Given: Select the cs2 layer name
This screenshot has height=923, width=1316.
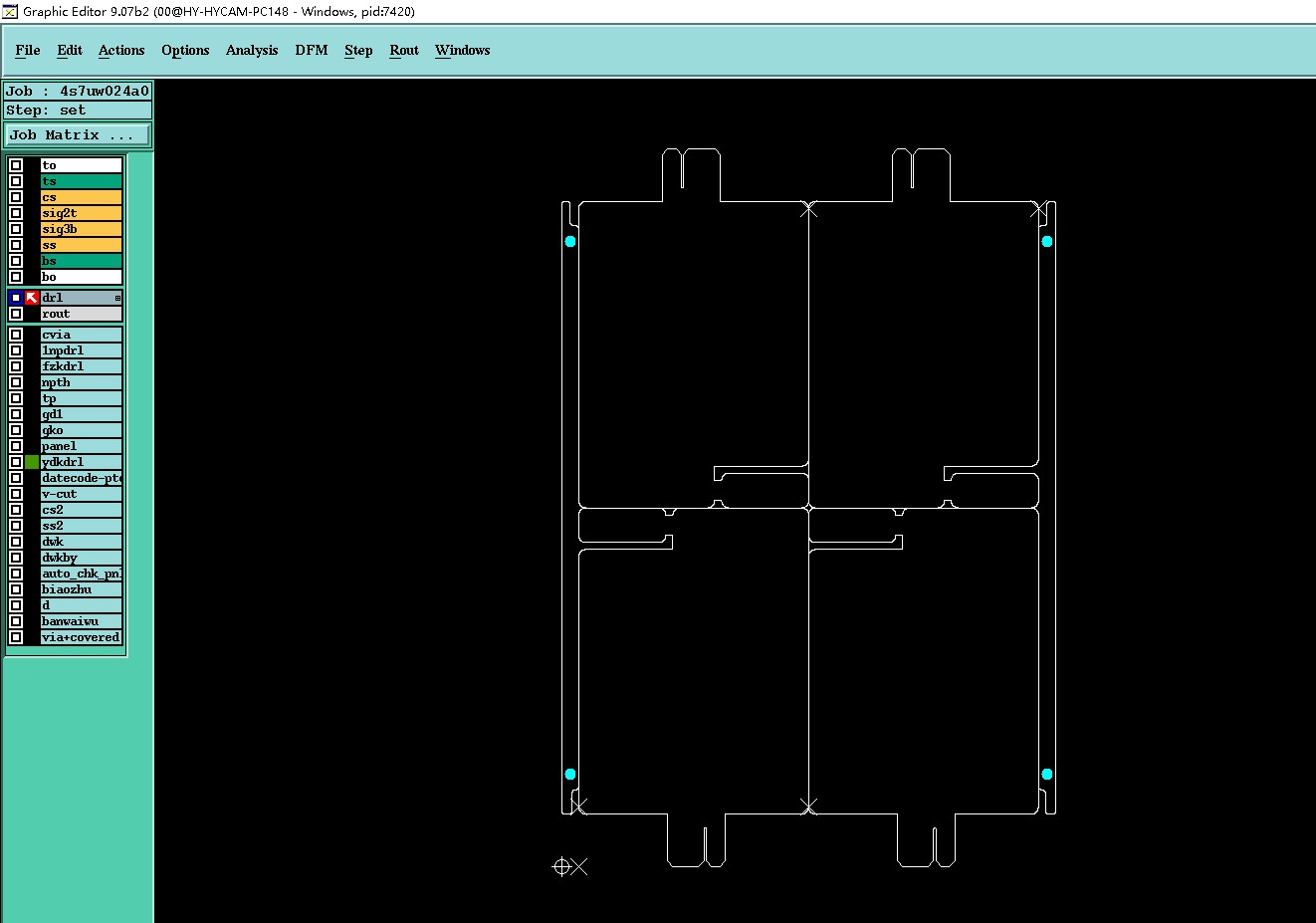Looking at the screenshot, I should tap(82, 510).
